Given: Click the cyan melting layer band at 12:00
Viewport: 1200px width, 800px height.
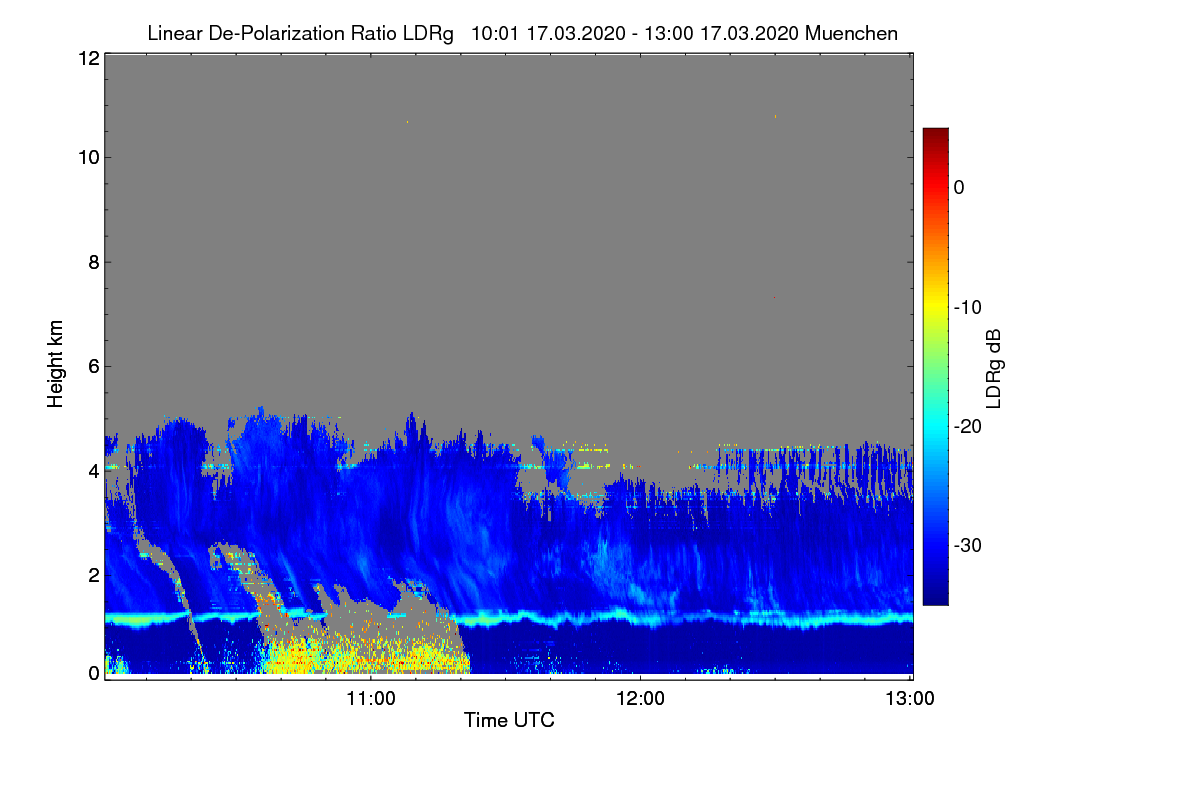Looking at the screenshot, I should pos(640,619).
